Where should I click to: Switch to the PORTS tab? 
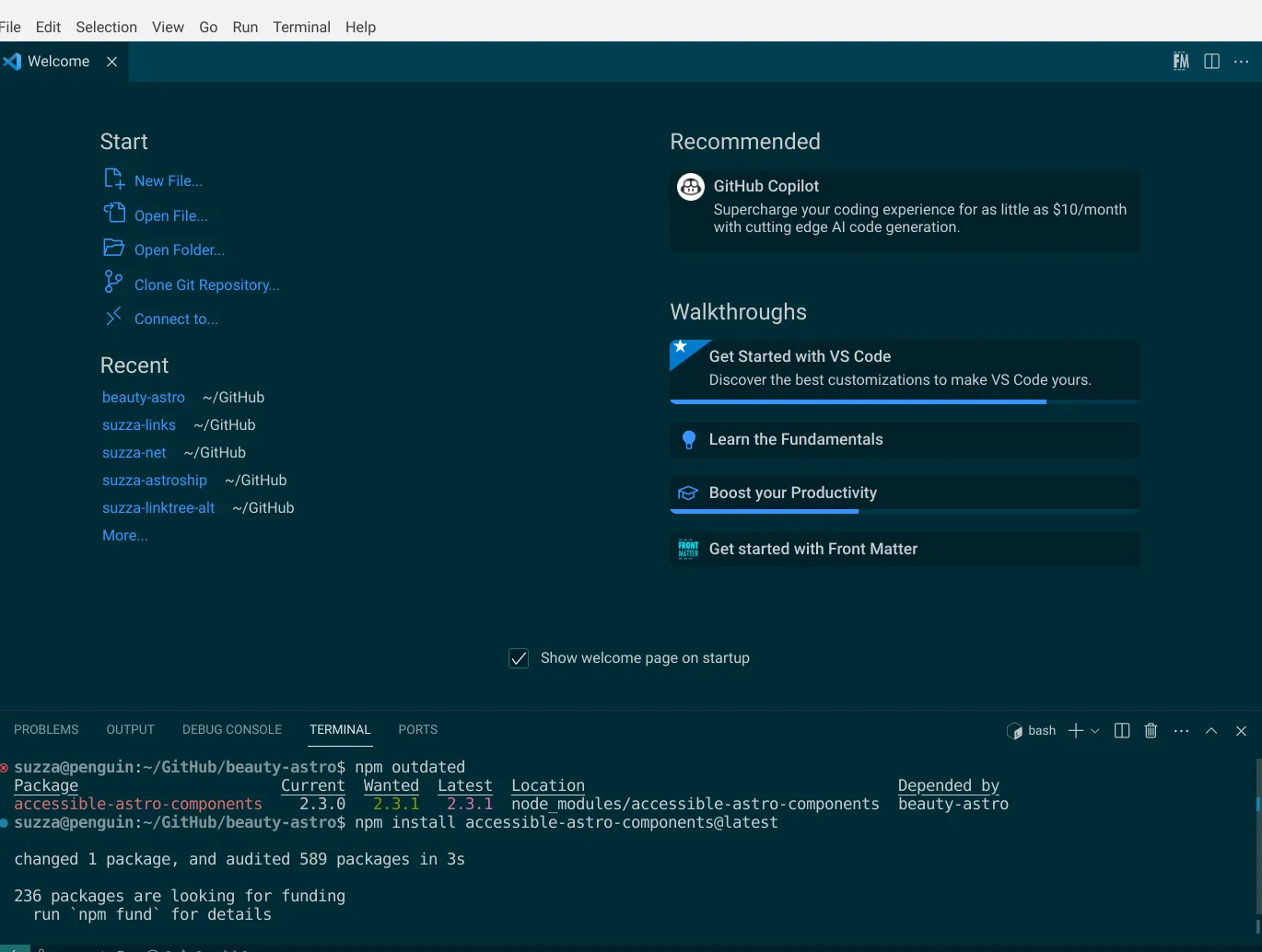click(417, 729)
